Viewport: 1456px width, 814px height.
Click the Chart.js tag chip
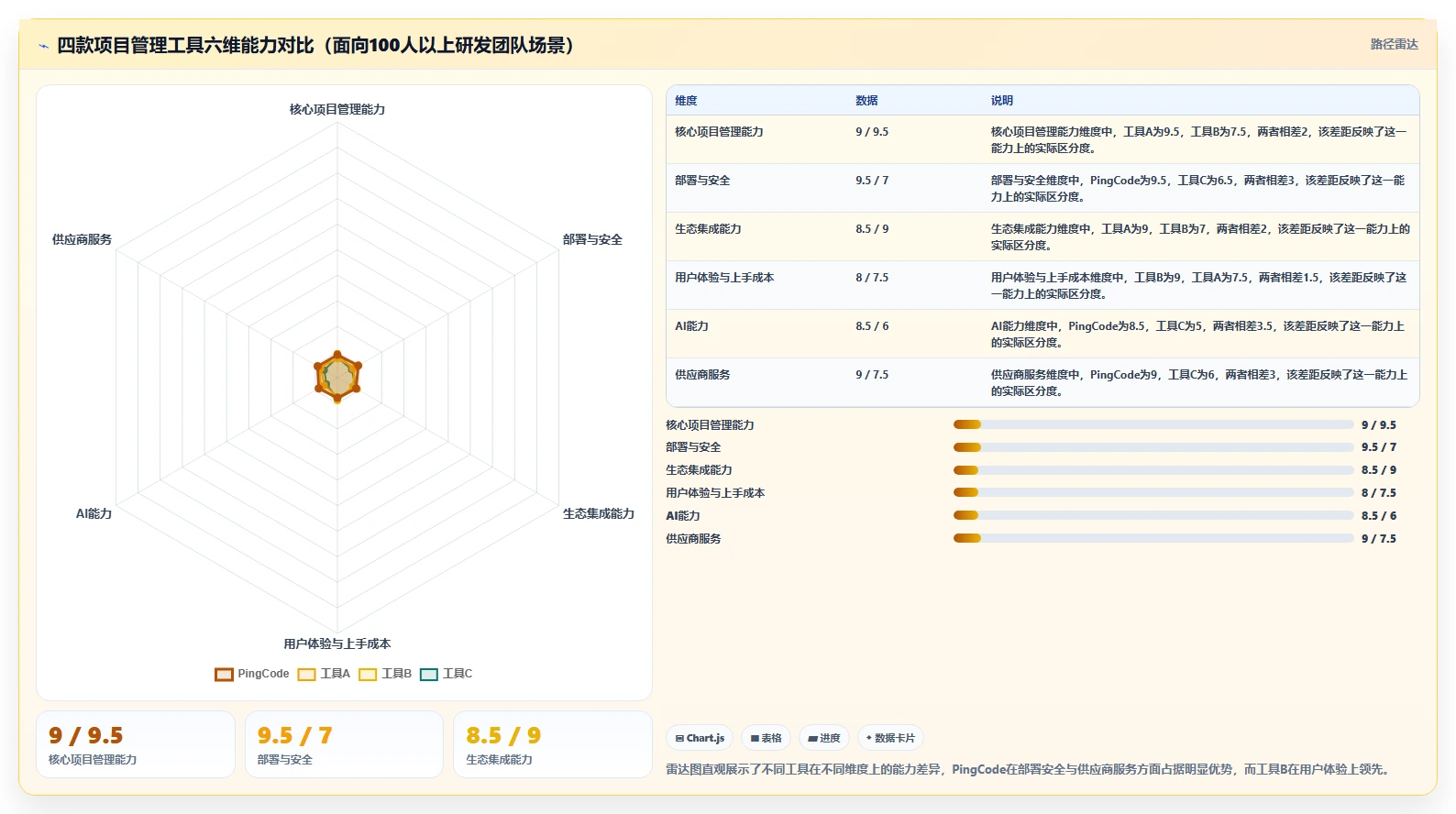pyautogui.click(x=700, y=738)
